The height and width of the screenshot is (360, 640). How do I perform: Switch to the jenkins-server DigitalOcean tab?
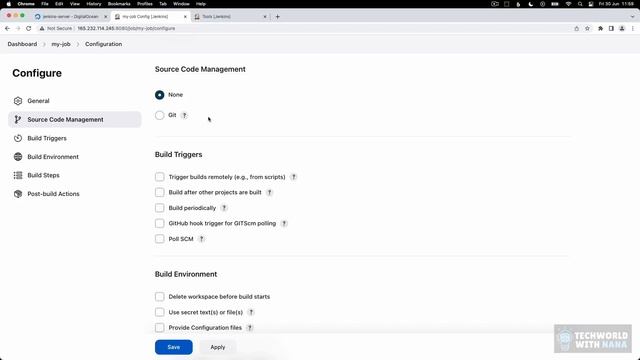70,17
